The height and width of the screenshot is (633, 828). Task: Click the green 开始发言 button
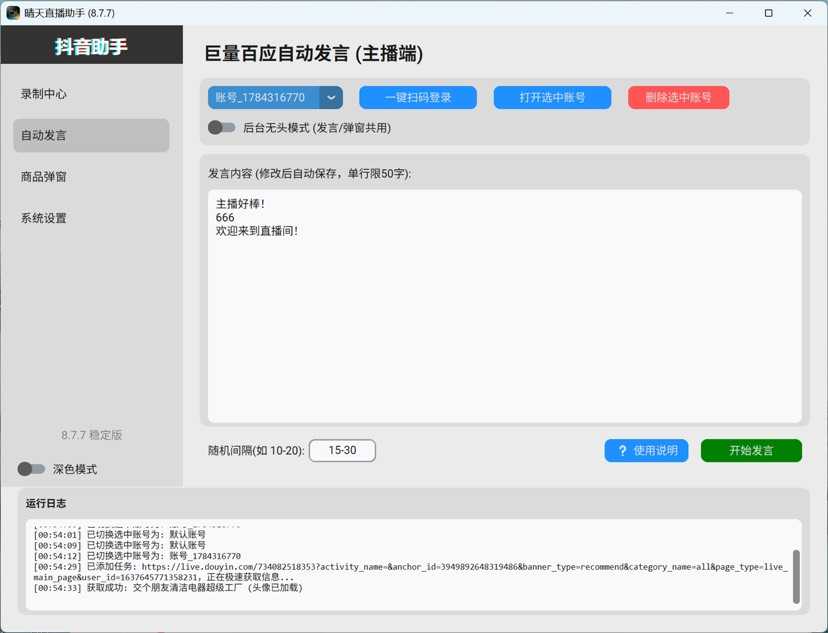click(x=751, y=450)
